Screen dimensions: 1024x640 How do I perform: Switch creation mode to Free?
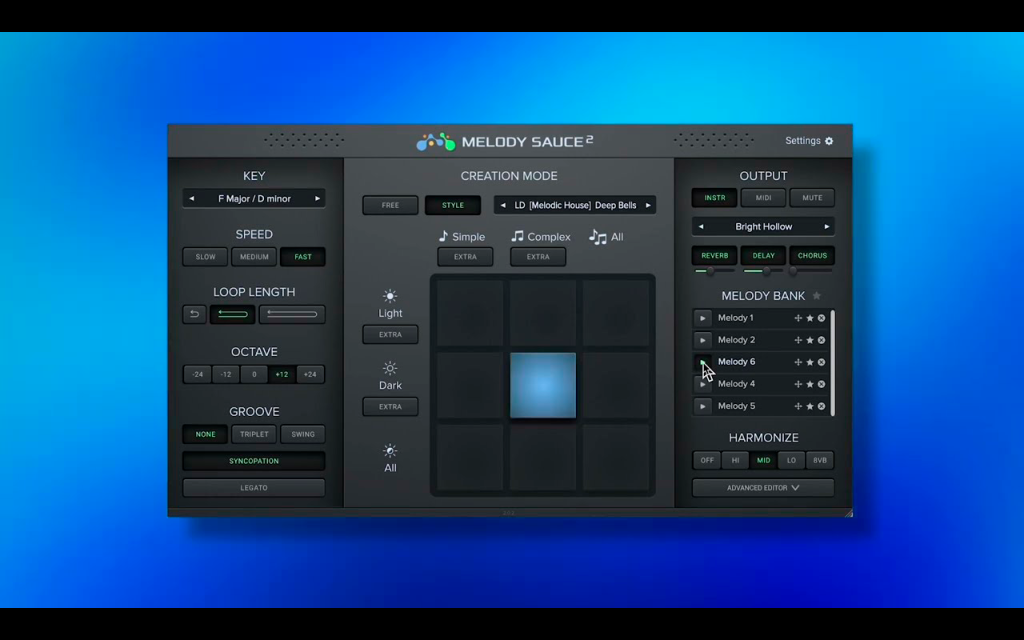391,205
